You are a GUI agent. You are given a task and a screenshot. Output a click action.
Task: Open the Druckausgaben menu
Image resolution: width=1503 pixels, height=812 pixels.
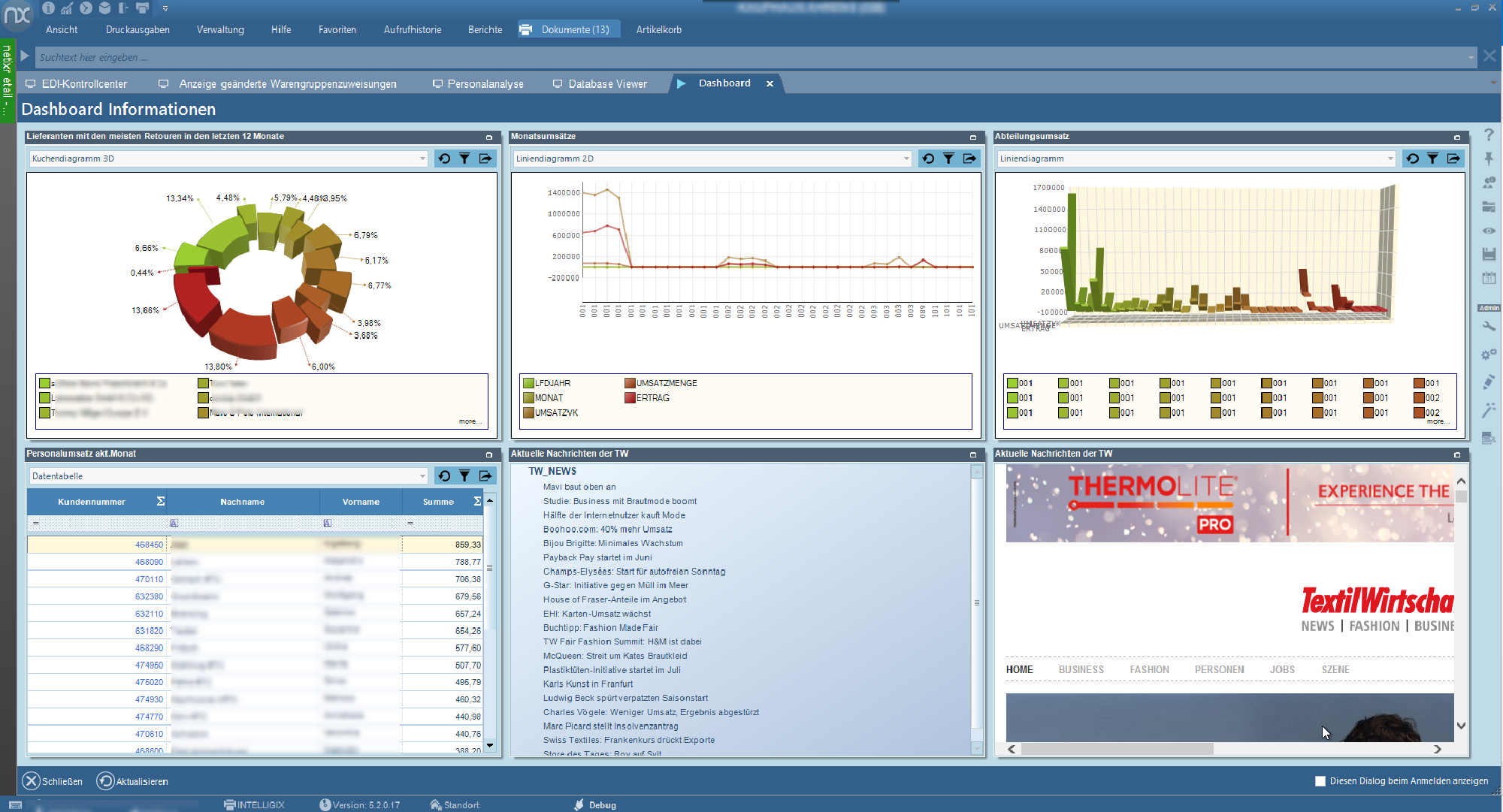[x=138, y=29]
